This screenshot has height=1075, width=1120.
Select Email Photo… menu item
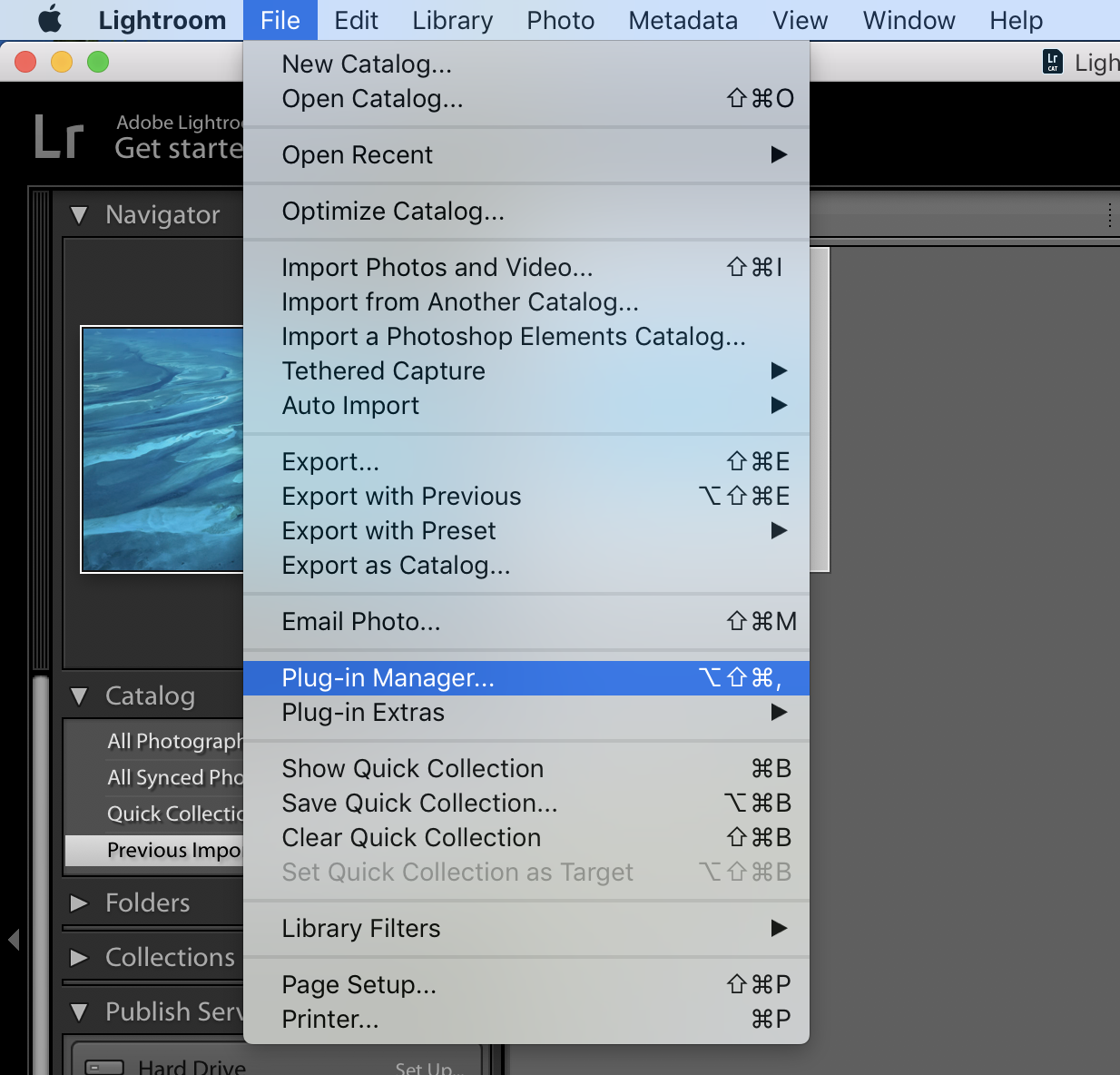click(526, 622)
